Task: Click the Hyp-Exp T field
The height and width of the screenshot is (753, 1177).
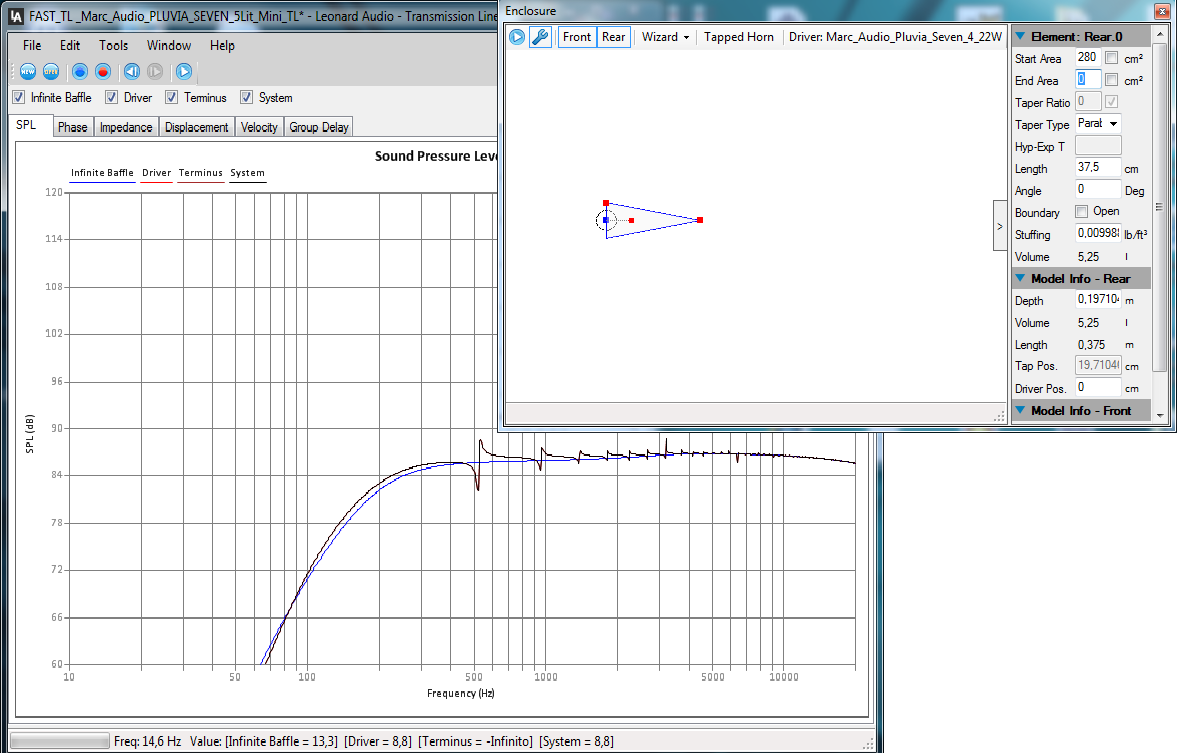Action: [1098, 146]
